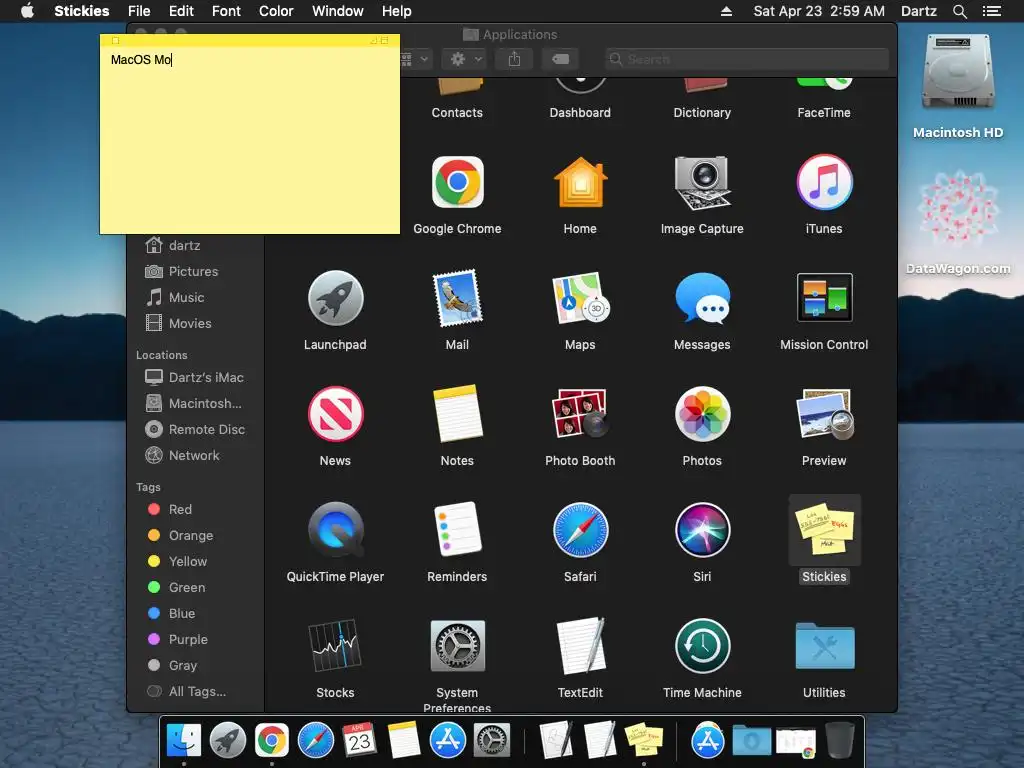The image size is (1024, 768).
Task: Open Finder from the Dock
Action: [x=184, y=741]
